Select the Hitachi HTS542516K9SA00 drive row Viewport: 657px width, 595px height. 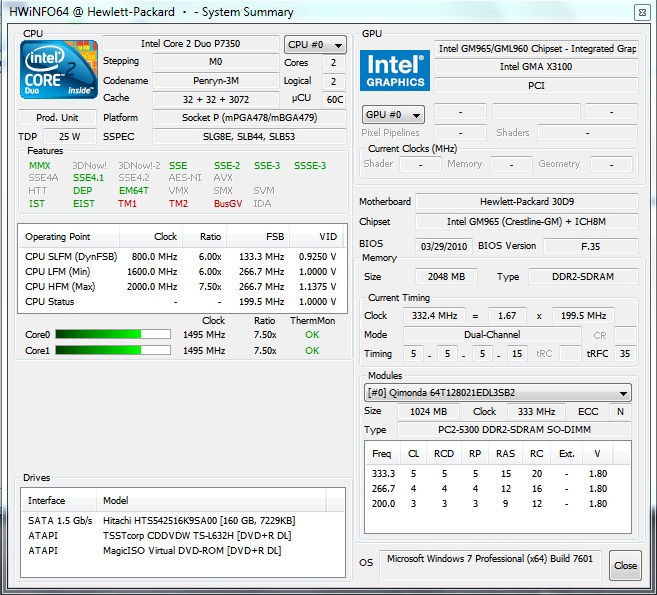pyautogui.click(x=183, y=520)
